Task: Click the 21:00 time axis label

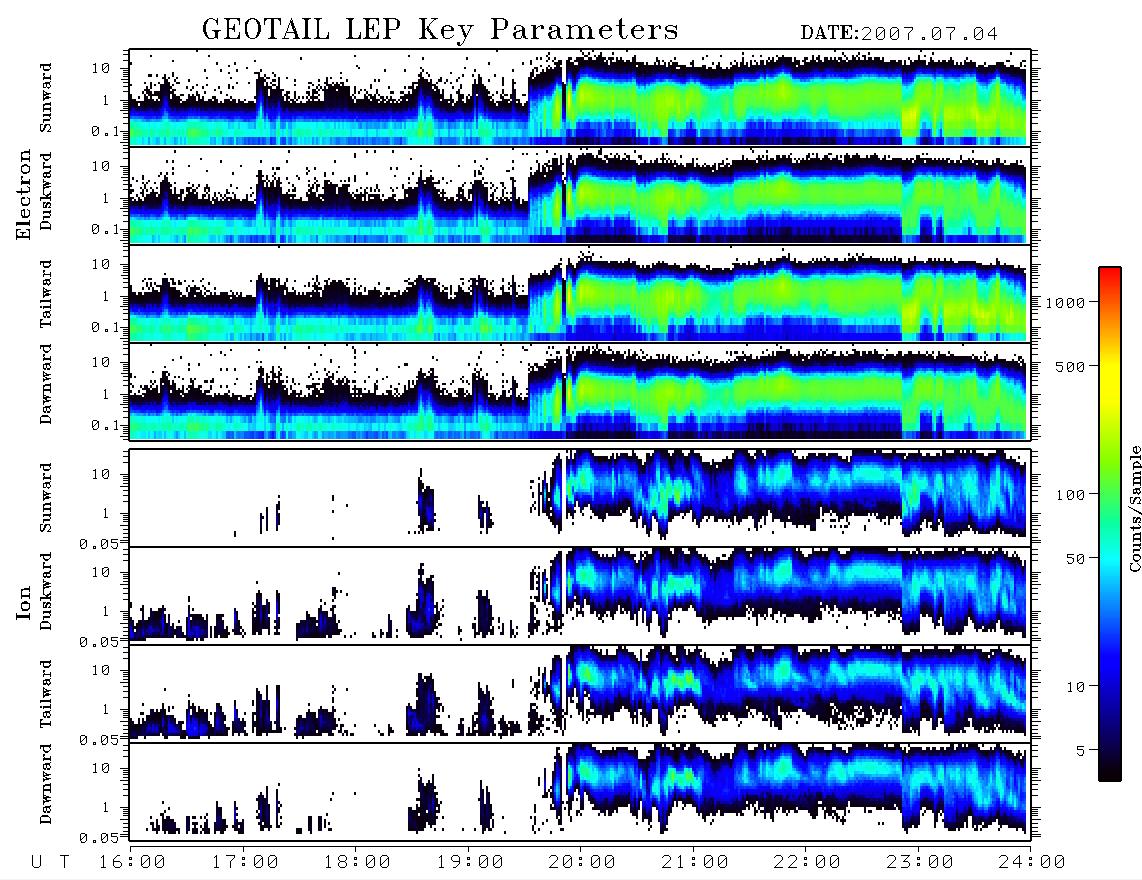Action: coord(695,862)
